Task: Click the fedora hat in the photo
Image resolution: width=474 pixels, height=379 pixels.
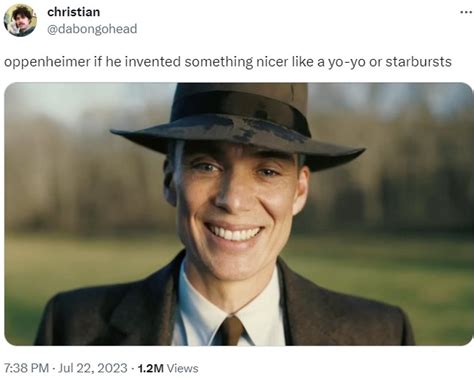Action: (x=238, y=124)
